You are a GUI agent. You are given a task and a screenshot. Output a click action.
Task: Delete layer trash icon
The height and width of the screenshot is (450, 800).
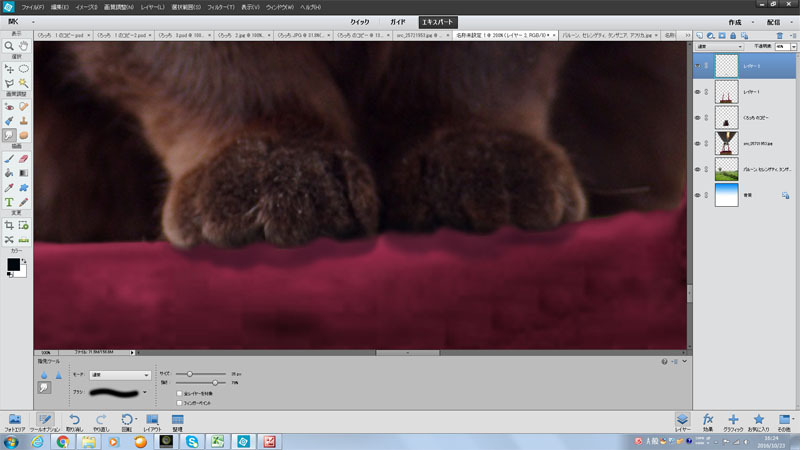(x=780, y=36)
